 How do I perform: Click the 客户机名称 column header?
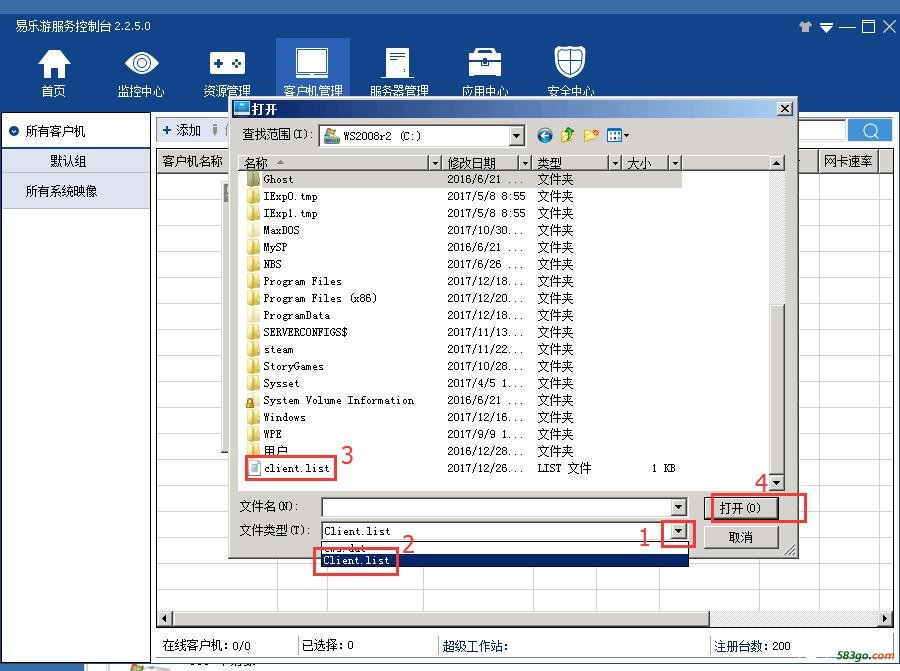(x=192, y=161)
